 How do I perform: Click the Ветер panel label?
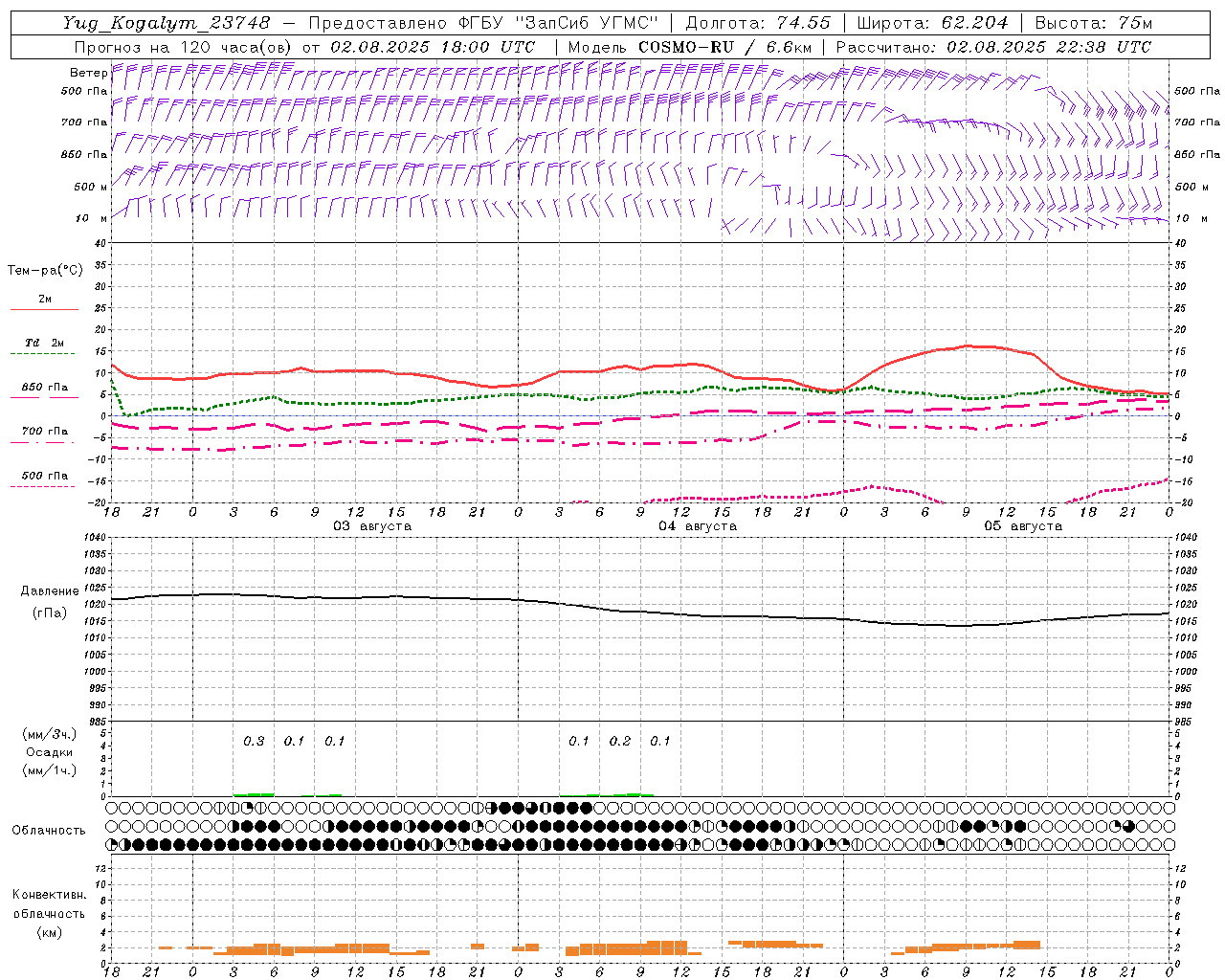(x=88, y=73)
